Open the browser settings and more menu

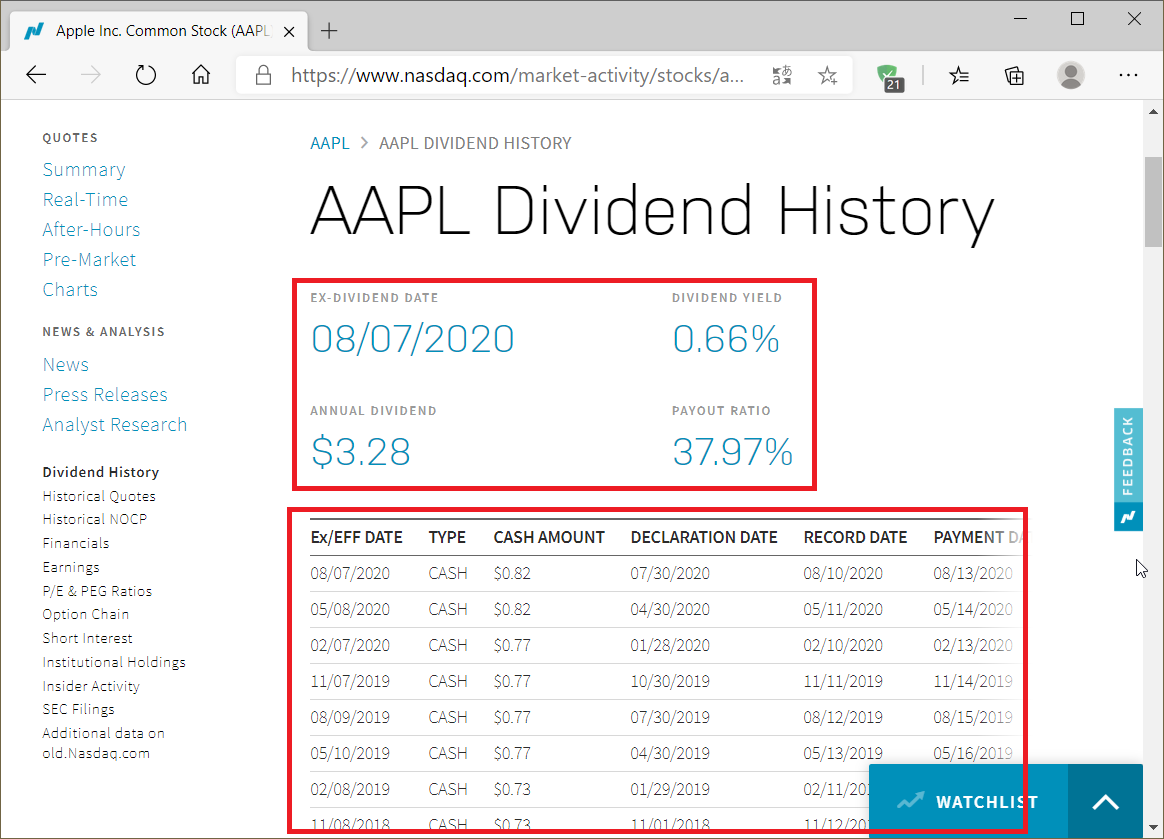(1128, 75)
